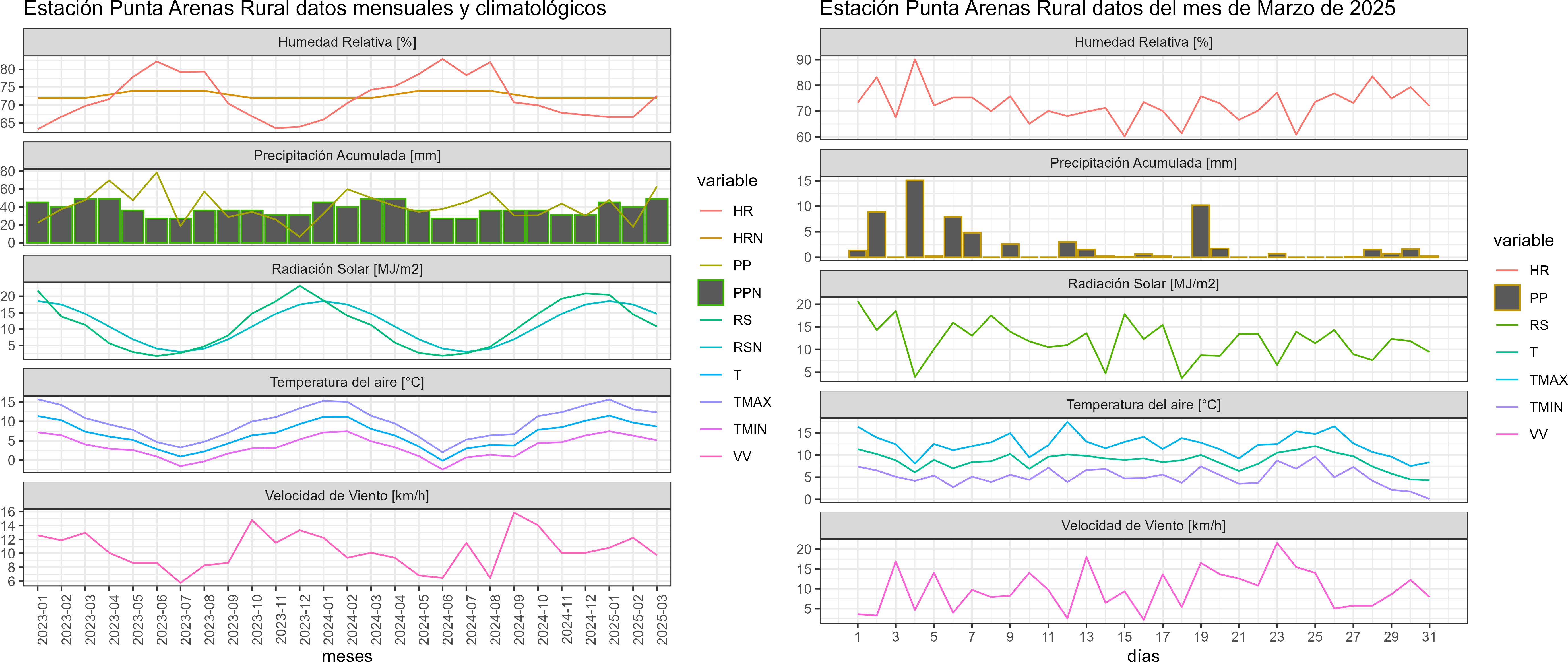Screen dimensions: 1568x662
Task: Click 'Temperatura del aire [°C]' header in monthly chart
Action: (347, 382)
